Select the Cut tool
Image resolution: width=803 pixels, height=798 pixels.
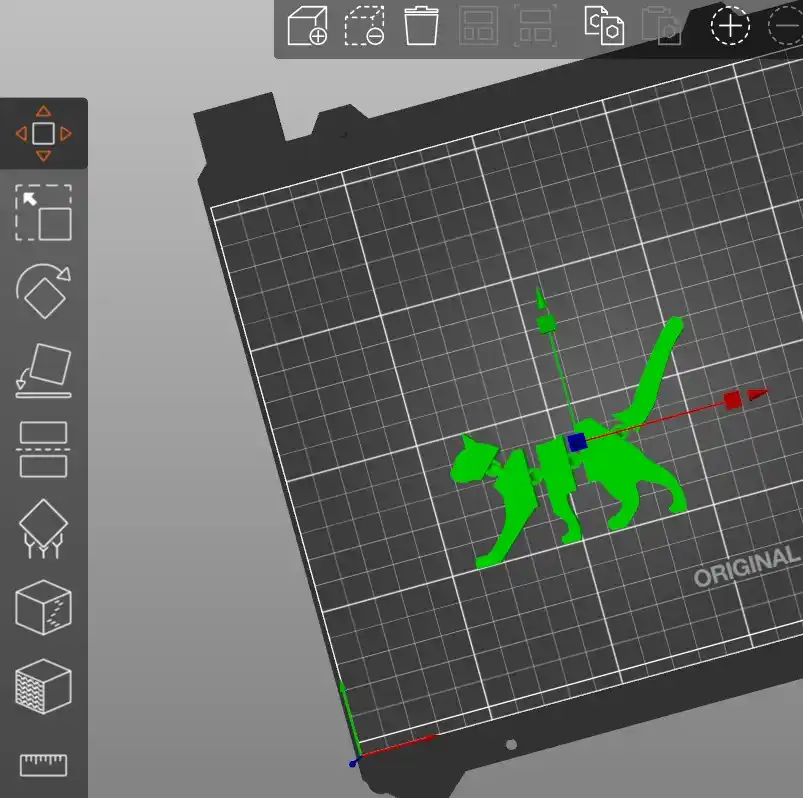coord(44,450)
